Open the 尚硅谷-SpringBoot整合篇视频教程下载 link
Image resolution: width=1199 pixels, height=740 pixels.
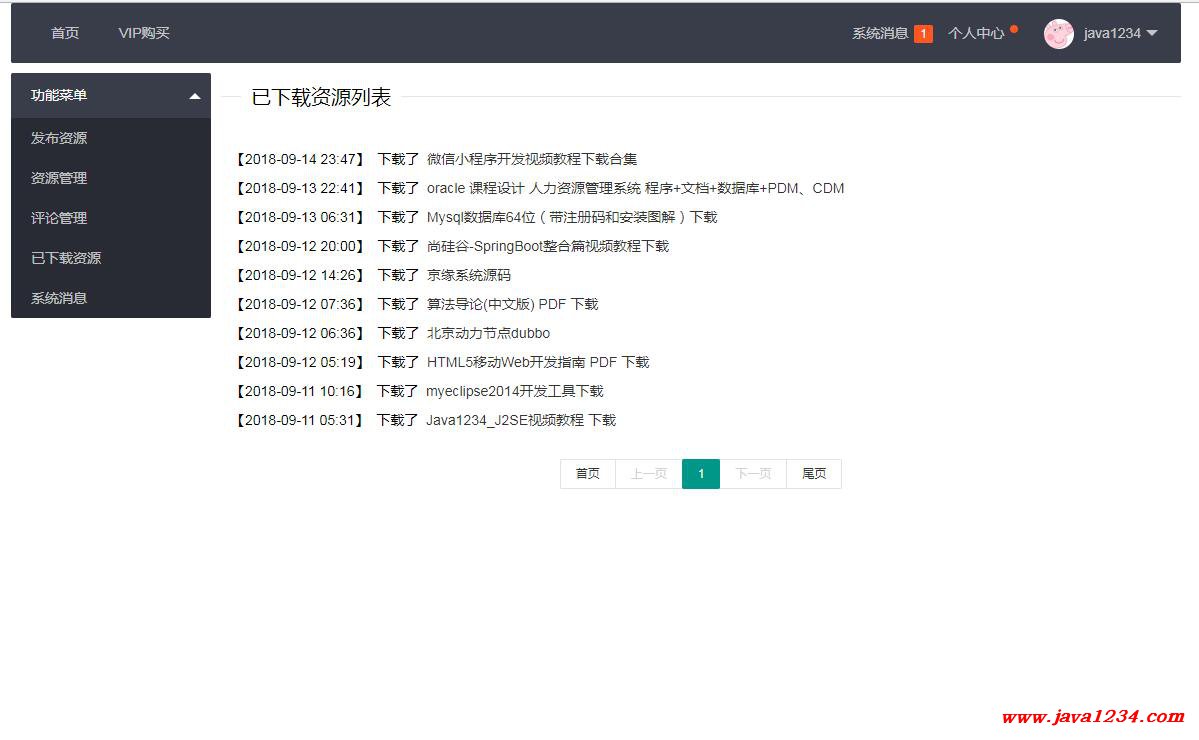point(548,246)
